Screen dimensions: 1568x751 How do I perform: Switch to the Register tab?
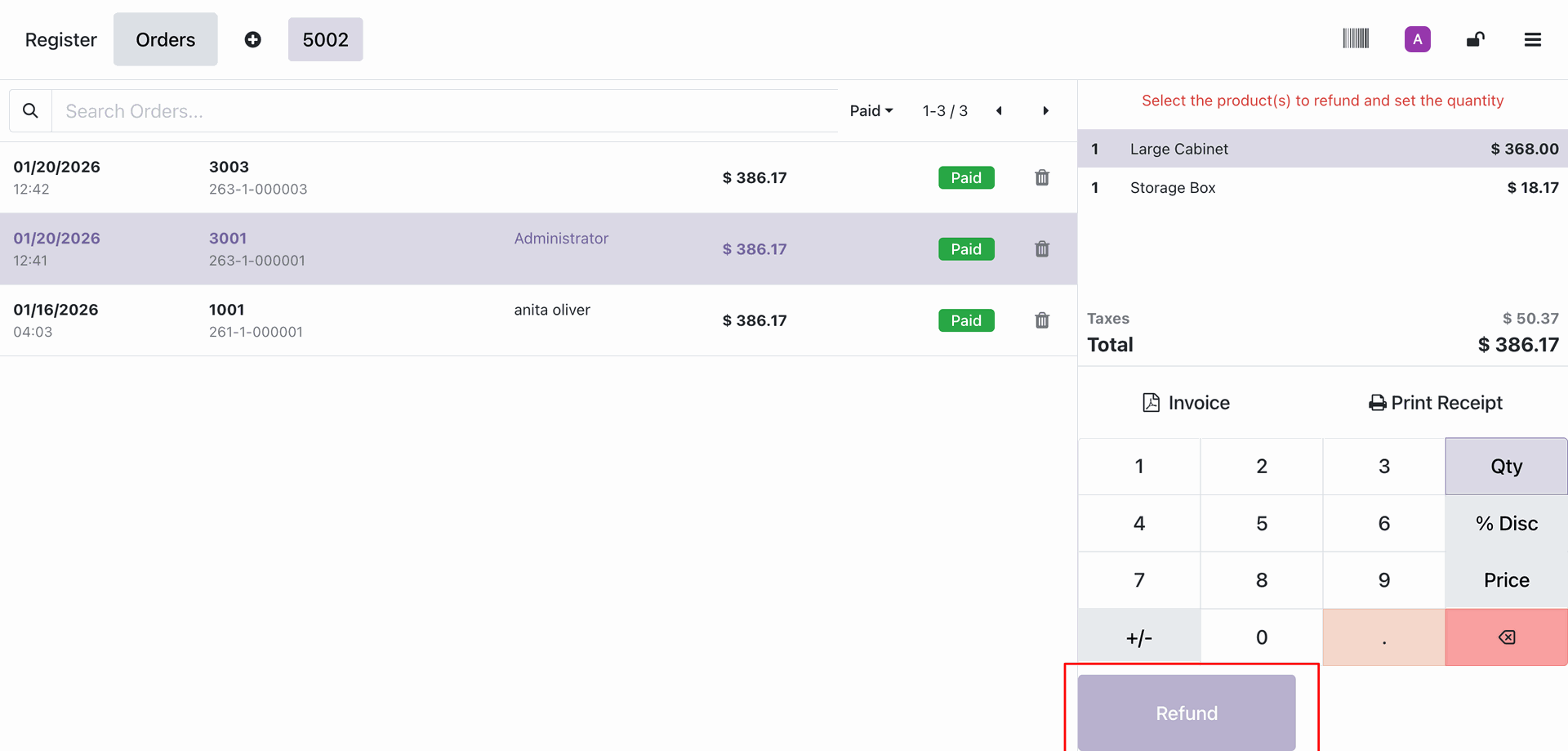tap(60, 39)
